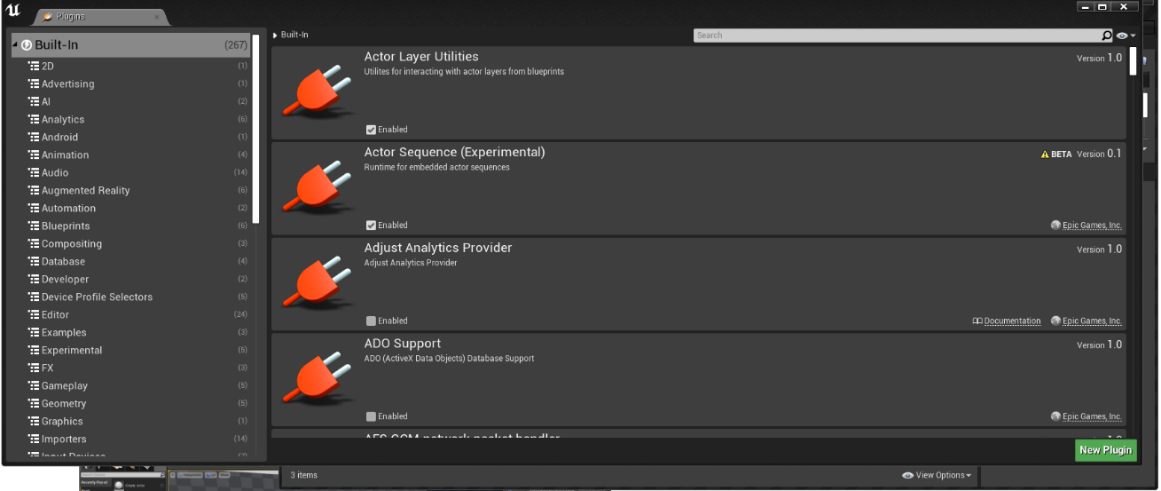
Task: Click the Adjust Analytics Provider plug icon
Action: (316, 284)
